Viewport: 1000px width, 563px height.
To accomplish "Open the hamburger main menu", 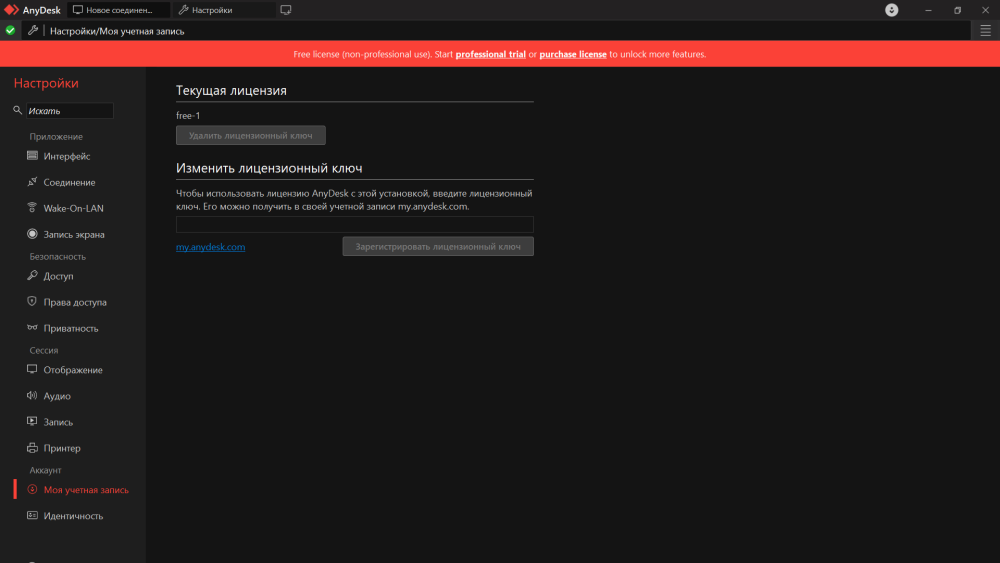I will point(985,31).
